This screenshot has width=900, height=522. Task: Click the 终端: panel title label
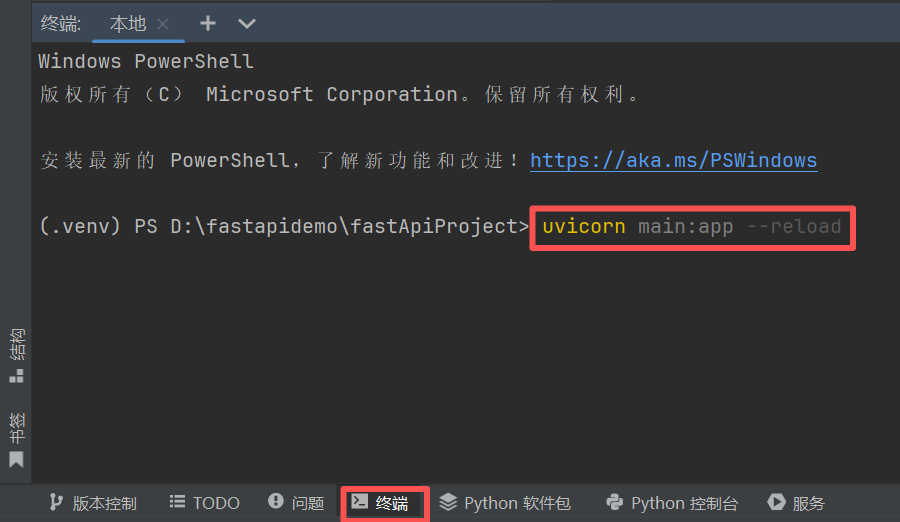pyautogui.click(x=61, y=24)
